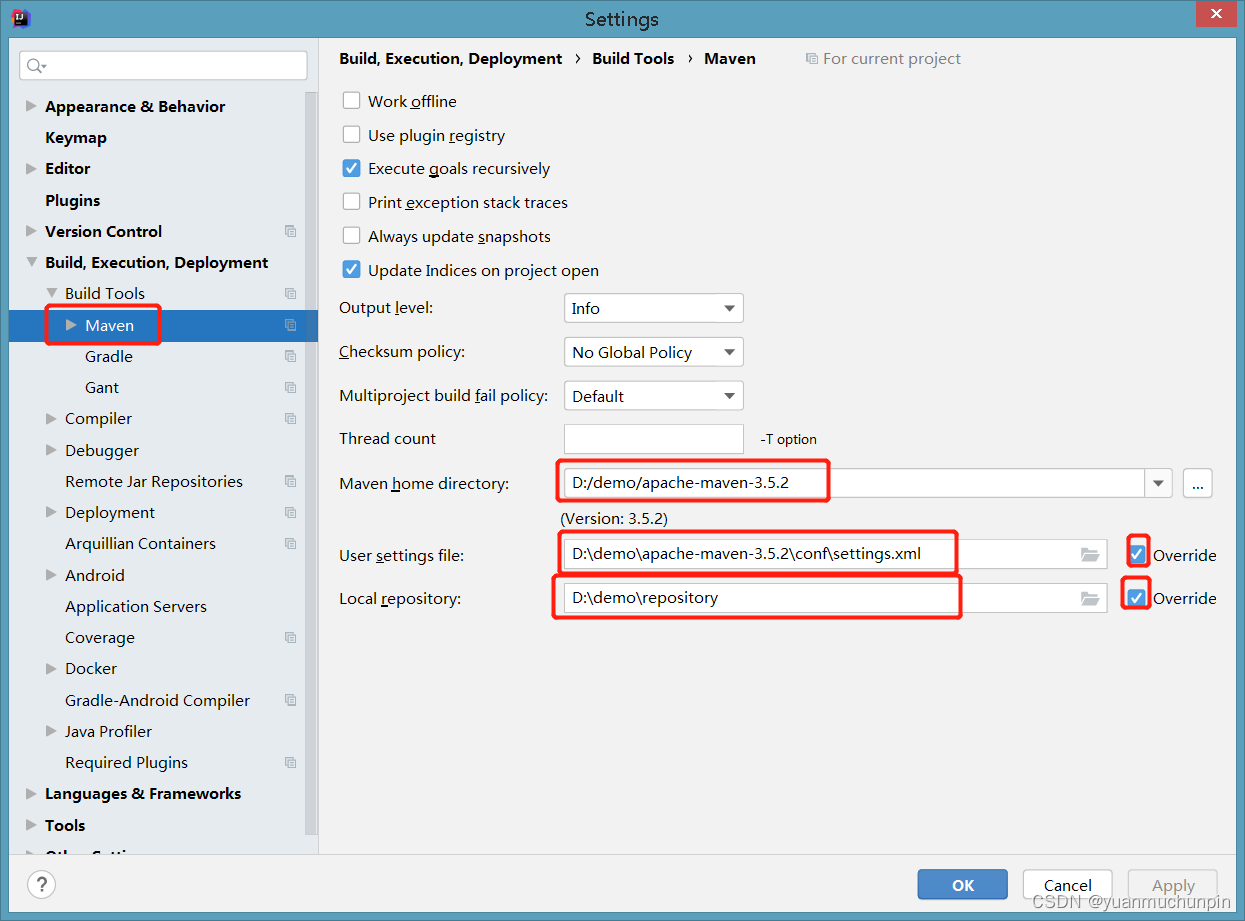
Task: Click project-level icon beside Arquillian Containers
Action: pyautogui.click(x=290, y=543)
